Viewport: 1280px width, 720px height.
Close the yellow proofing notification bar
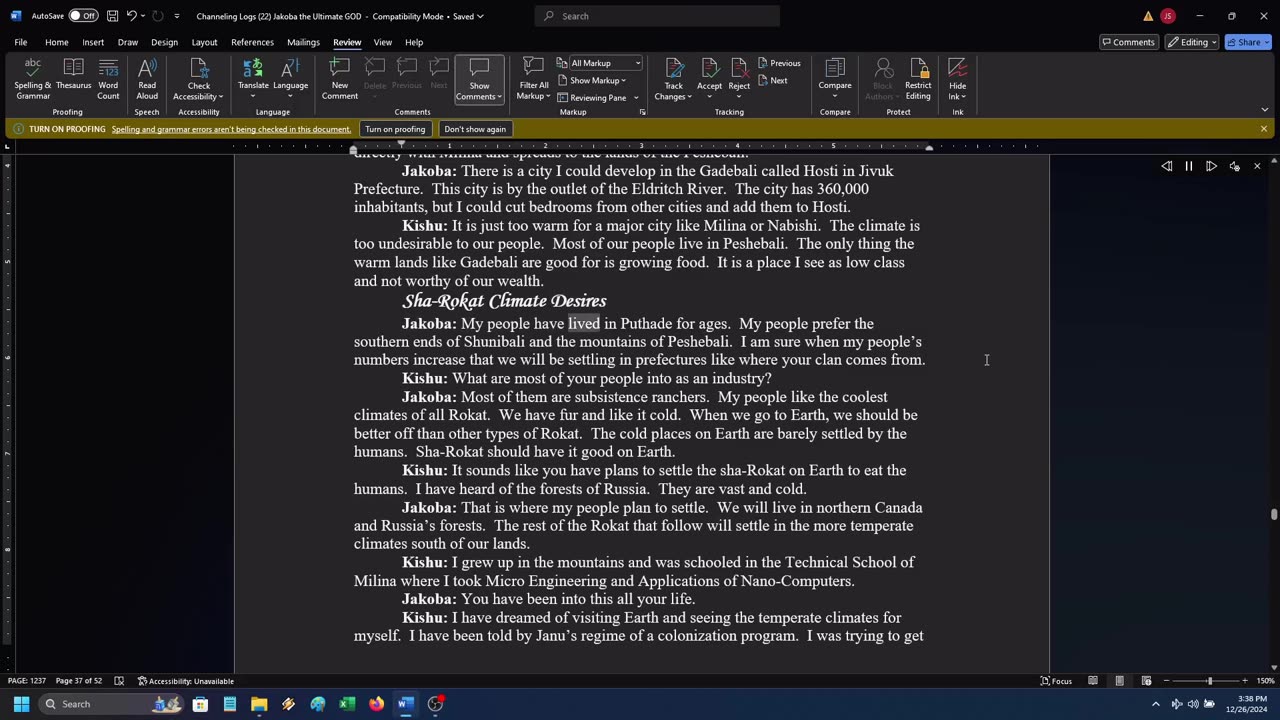pyautogui.click(x=1263, y=129)
